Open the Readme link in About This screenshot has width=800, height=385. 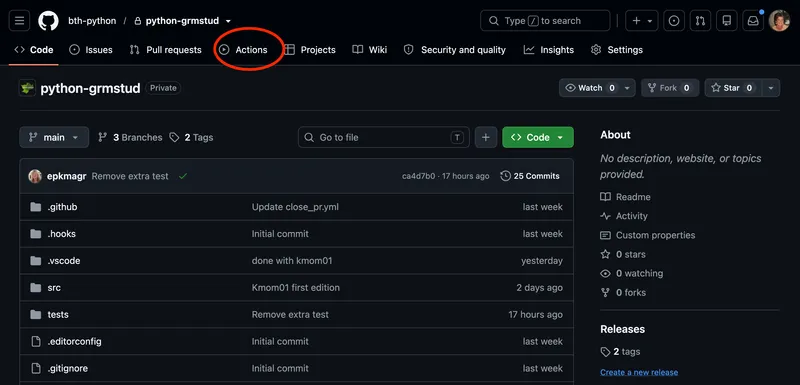[x=626, y=197]
